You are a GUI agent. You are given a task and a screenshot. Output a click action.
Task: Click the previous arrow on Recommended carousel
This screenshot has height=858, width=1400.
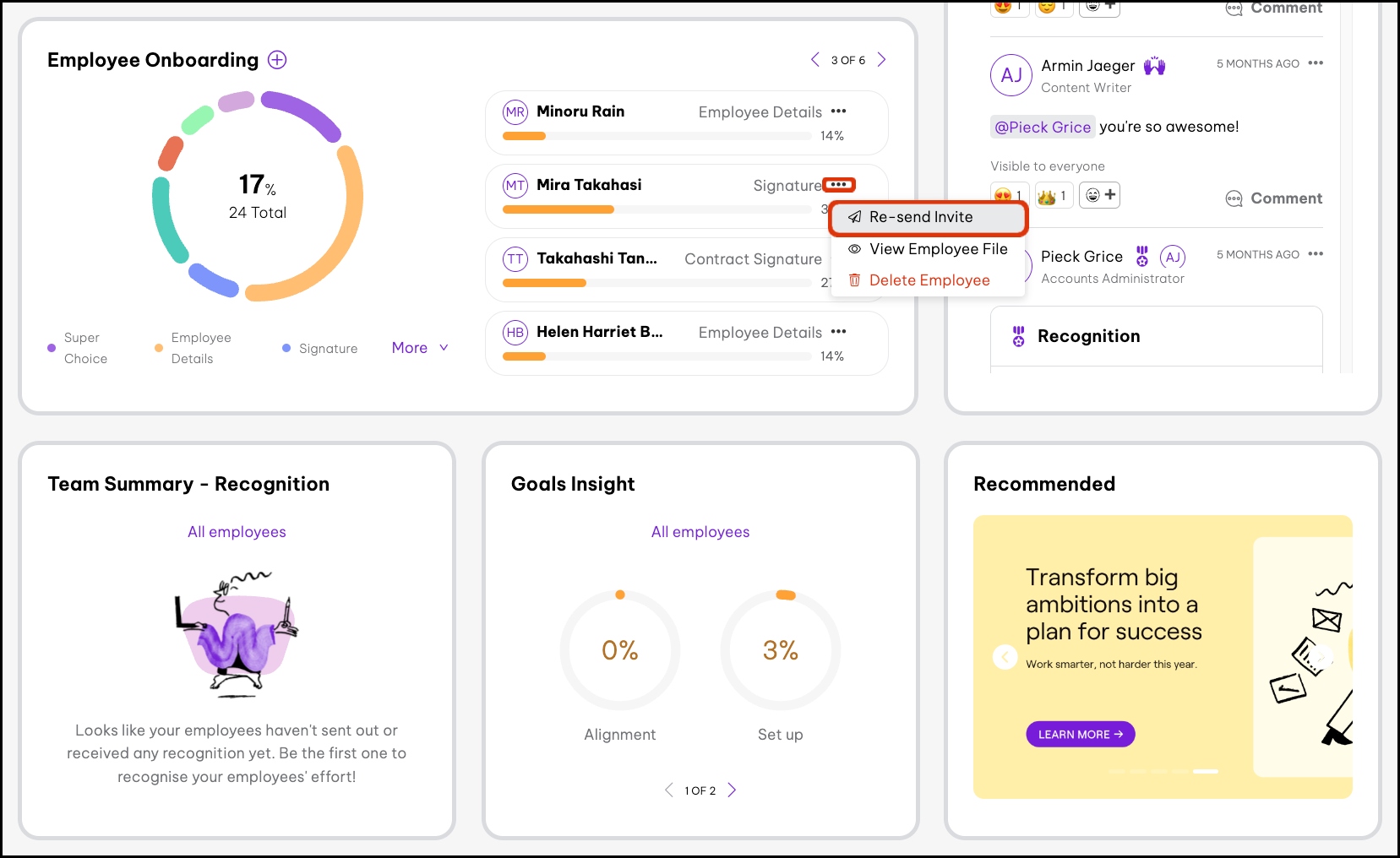pyautogui.click(x=1005, y=657)
